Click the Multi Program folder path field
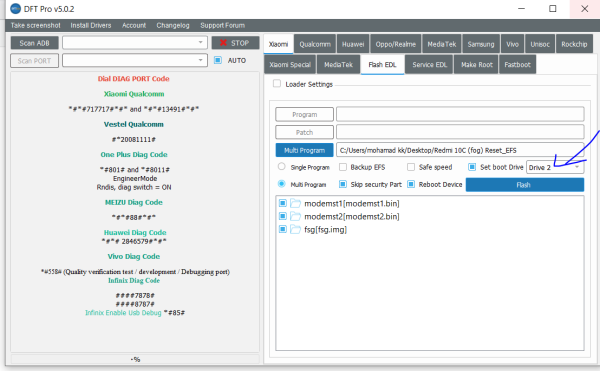Image resolution: width=600 pixels, height=371 pixels. (460, 150)
